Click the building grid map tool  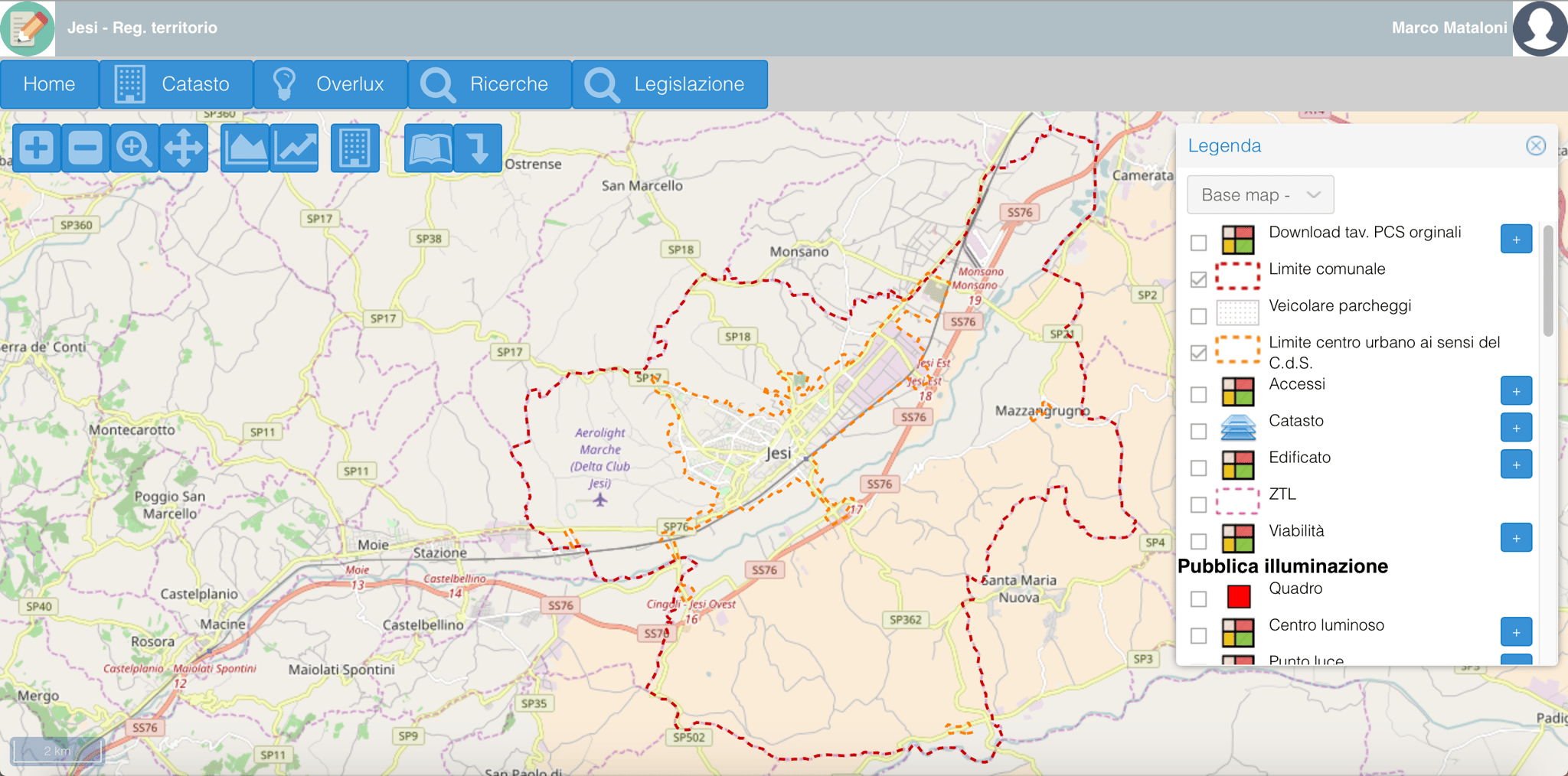[x=354, y=148]
